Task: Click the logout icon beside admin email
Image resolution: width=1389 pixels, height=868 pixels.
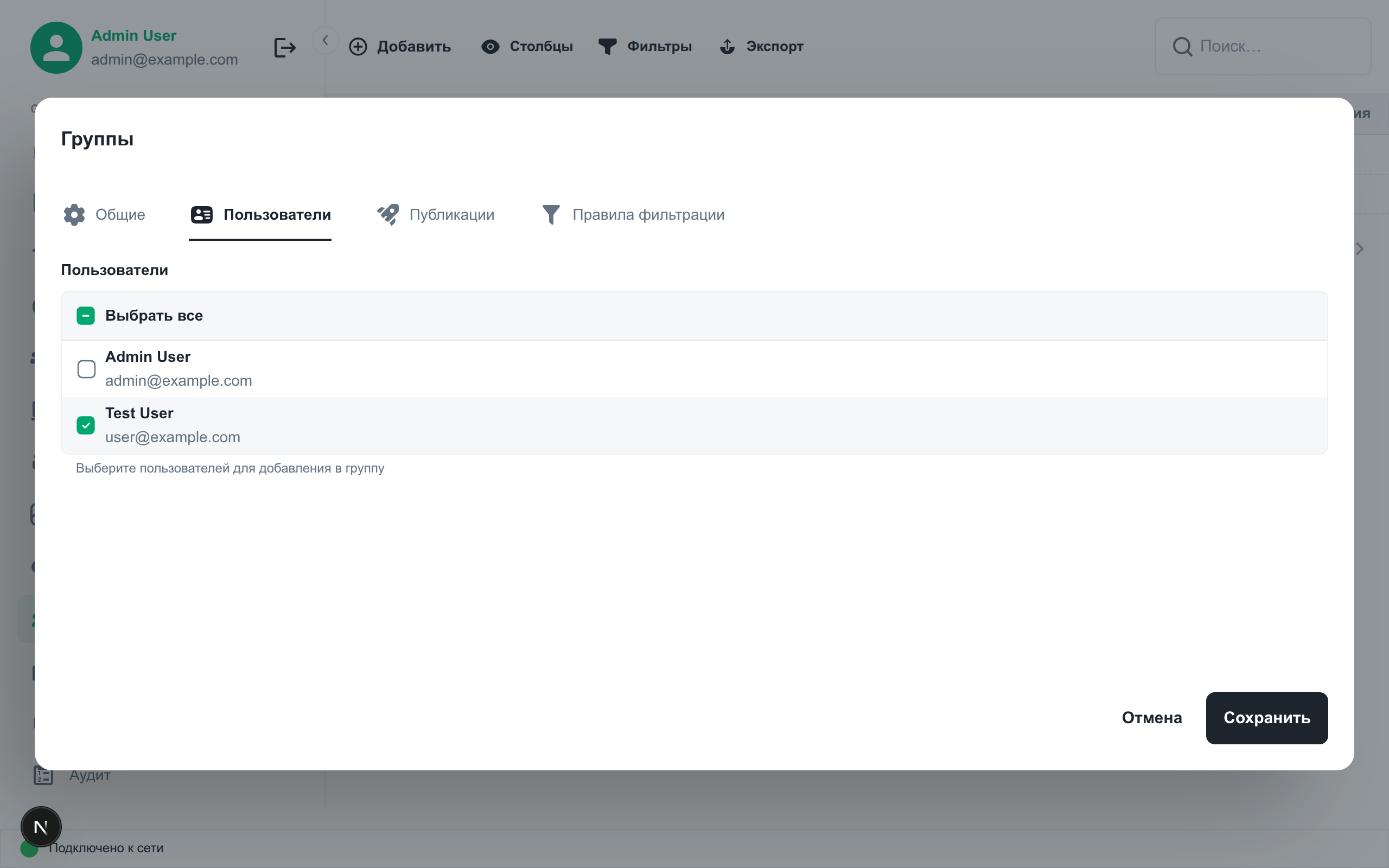Action: coord(285,47)
